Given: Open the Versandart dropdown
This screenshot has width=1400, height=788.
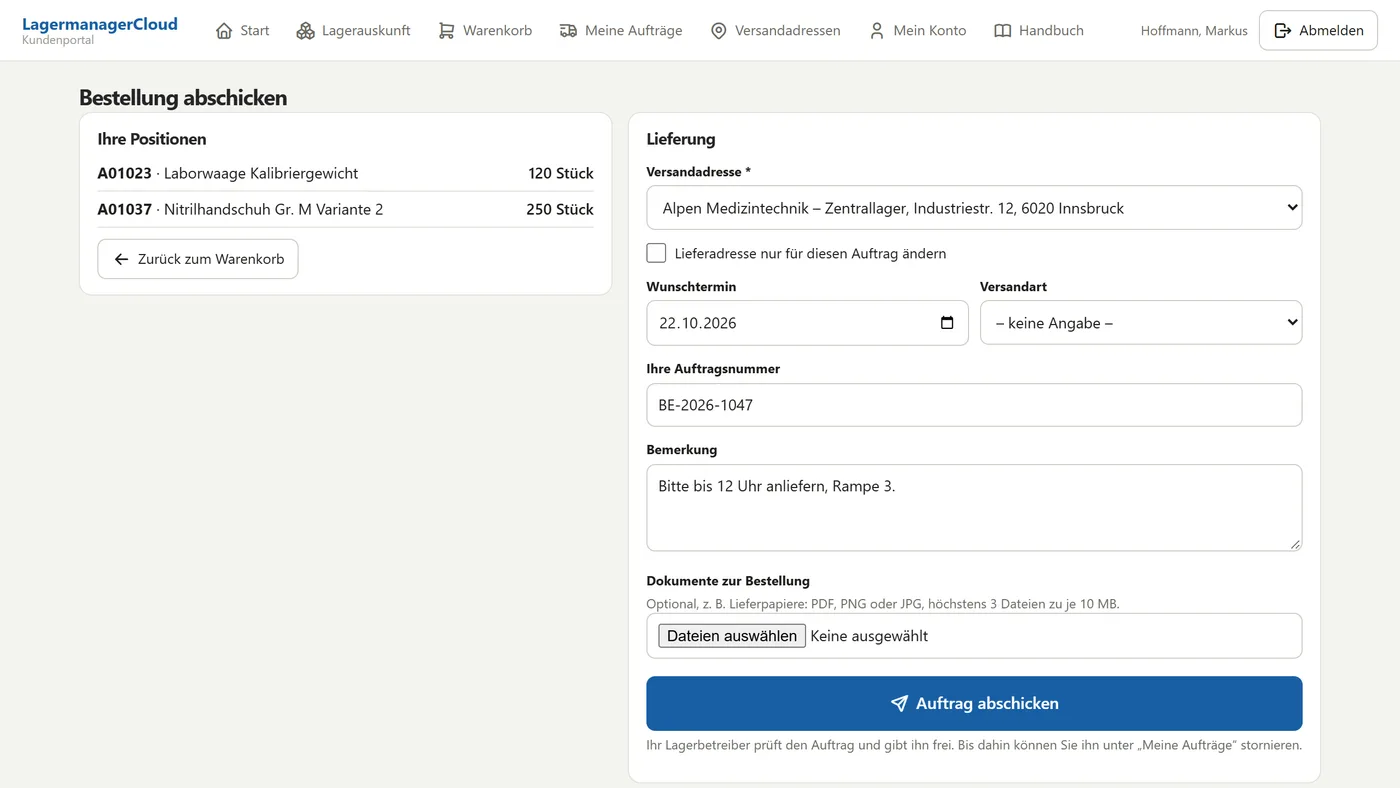Looking at the screenshot, I should 1141,323.
